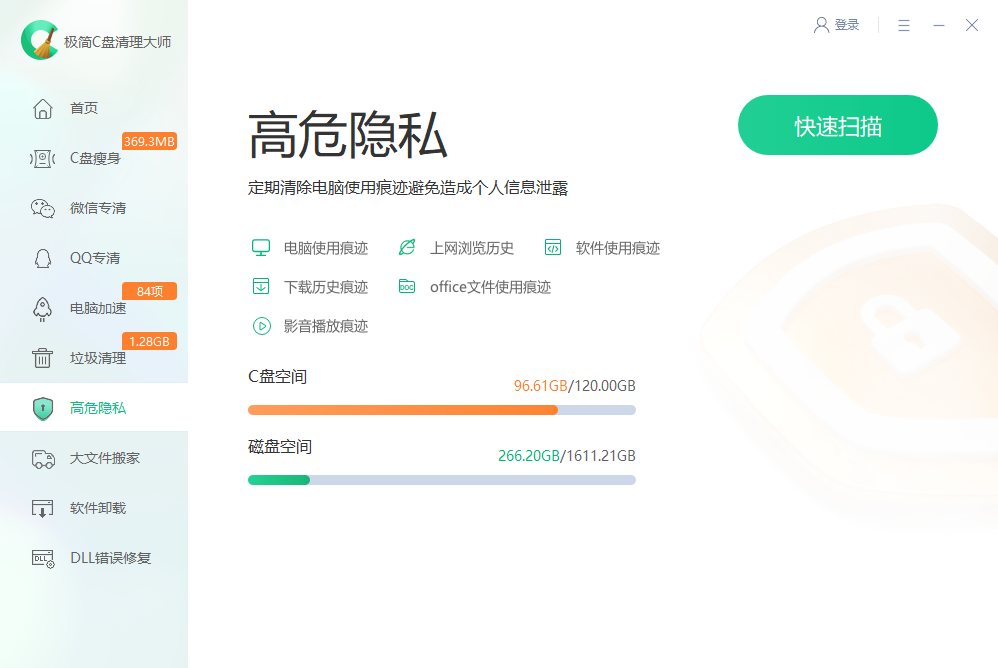Click the QQ penguin icon

(42, 258)
